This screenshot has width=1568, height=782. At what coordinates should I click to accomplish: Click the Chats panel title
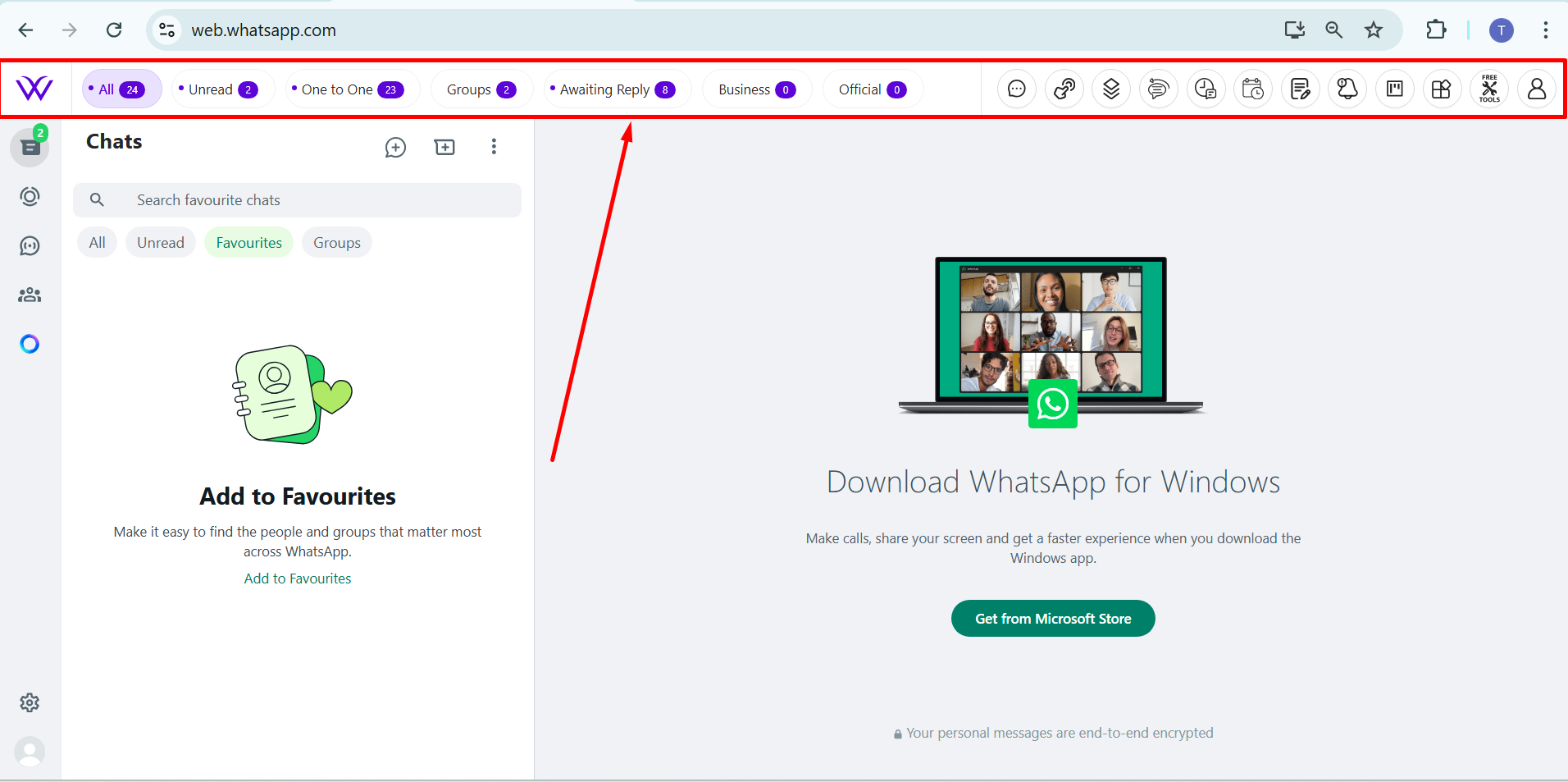114,142
